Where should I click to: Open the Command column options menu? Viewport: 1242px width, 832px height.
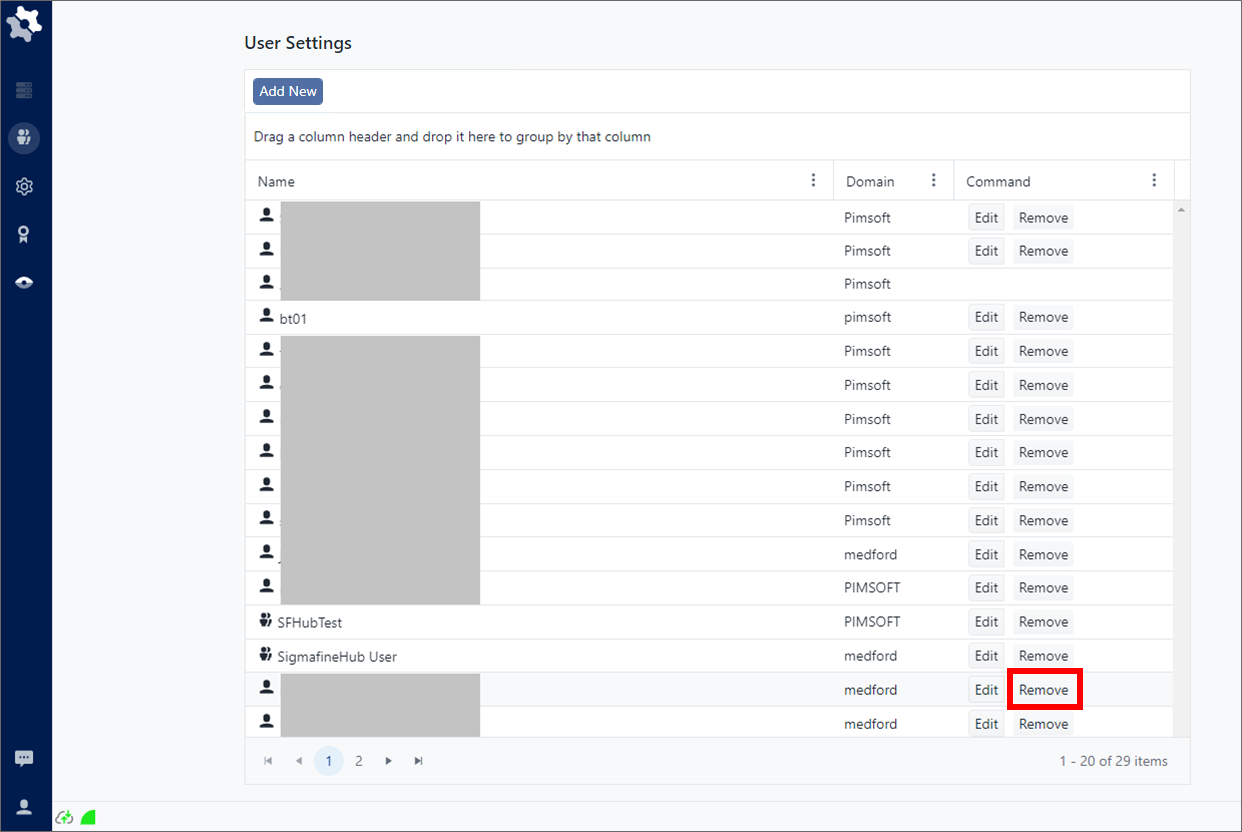[x=1154, y=181]
